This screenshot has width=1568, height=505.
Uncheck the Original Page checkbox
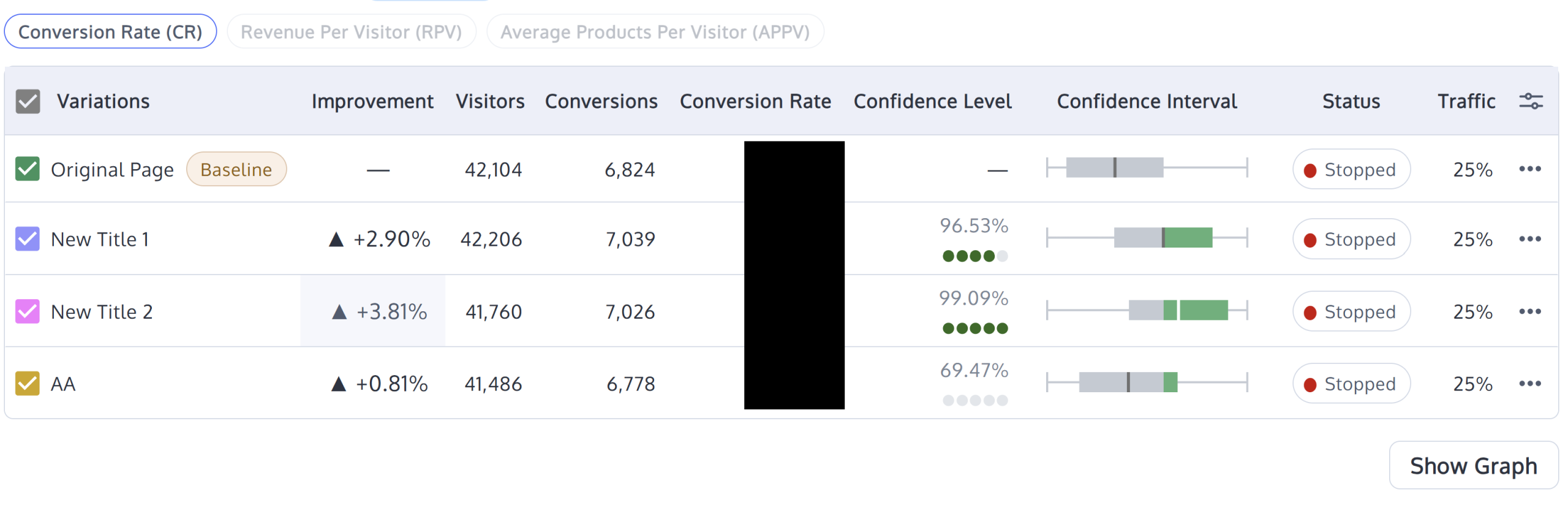(28, 169)
